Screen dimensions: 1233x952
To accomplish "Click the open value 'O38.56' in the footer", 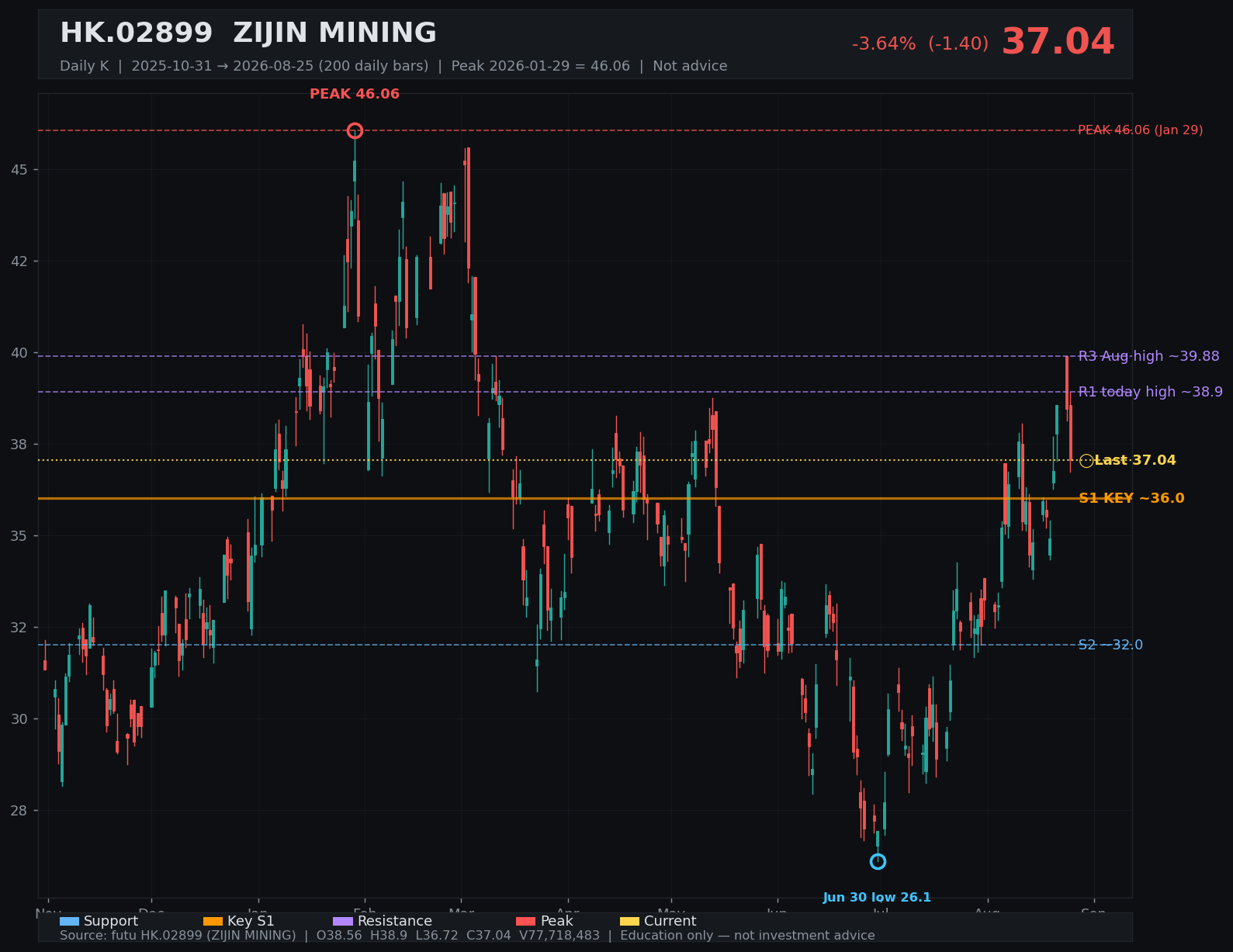I will [338, 936].
